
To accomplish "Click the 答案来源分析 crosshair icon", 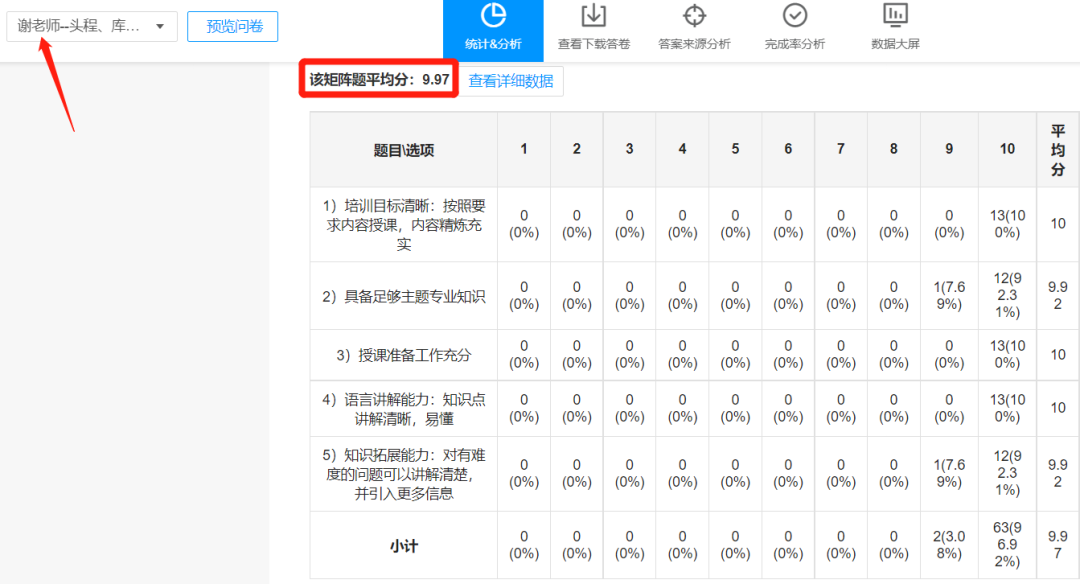I will pyautogui.click(x=694, y=15).
